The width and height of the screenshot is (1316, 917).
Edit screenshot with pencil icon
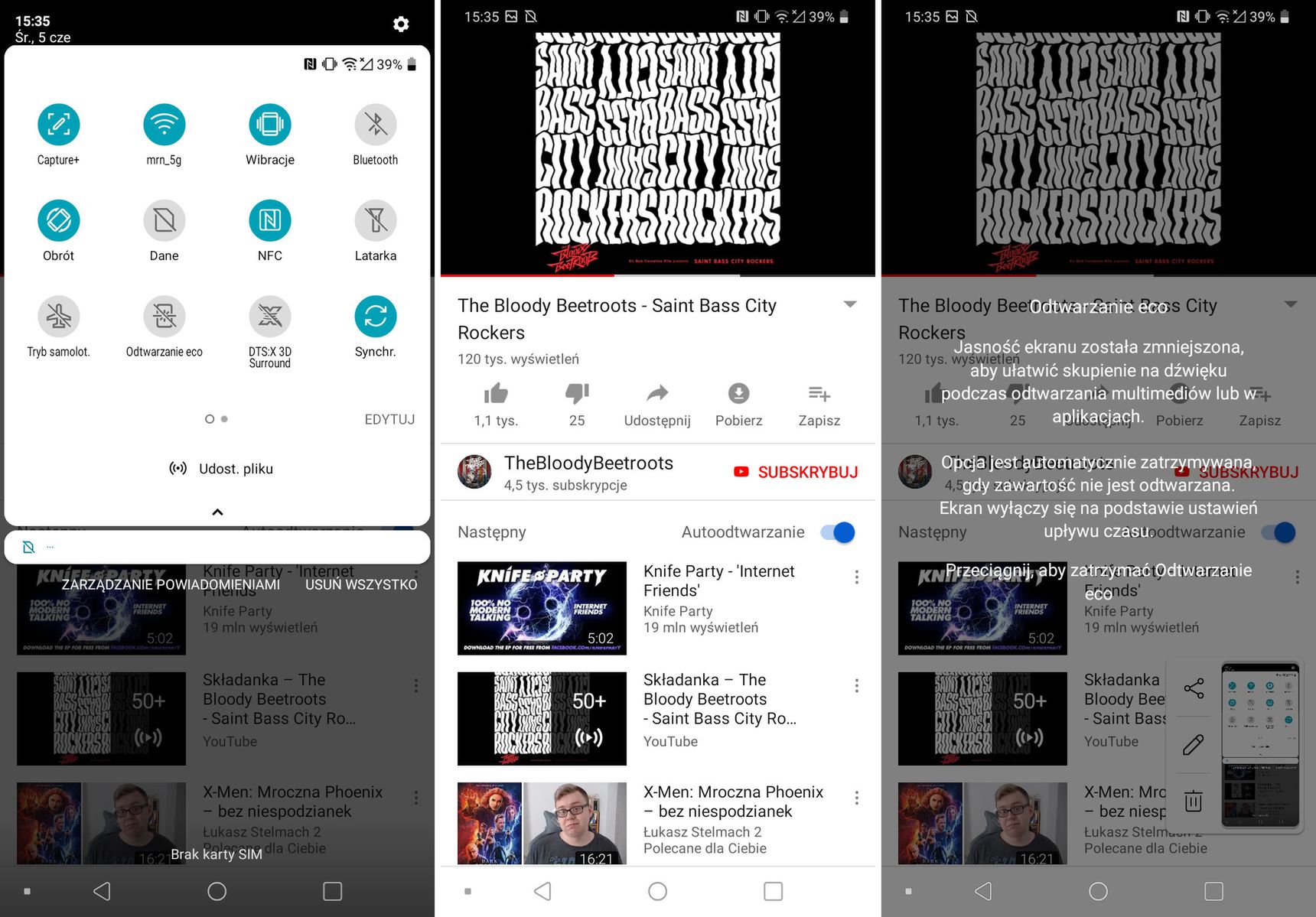pyautogui.click(x=1194, y=745)
